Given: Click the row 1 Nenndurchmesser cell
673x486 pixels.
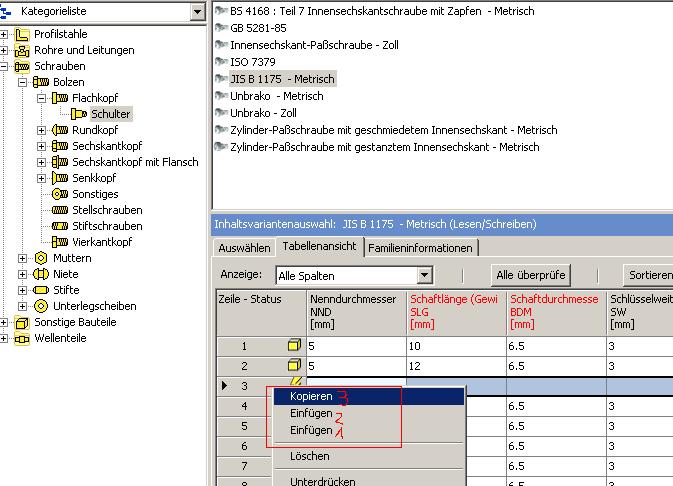Looking at the screenshot, I should pos(356,346).
